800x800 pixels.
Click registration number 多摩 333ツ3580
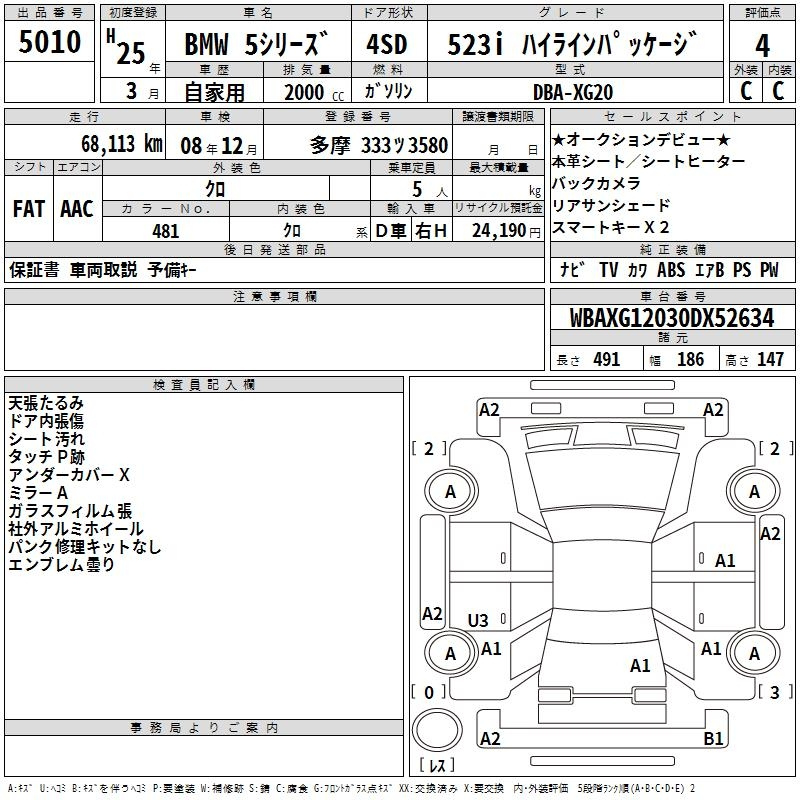379,145
